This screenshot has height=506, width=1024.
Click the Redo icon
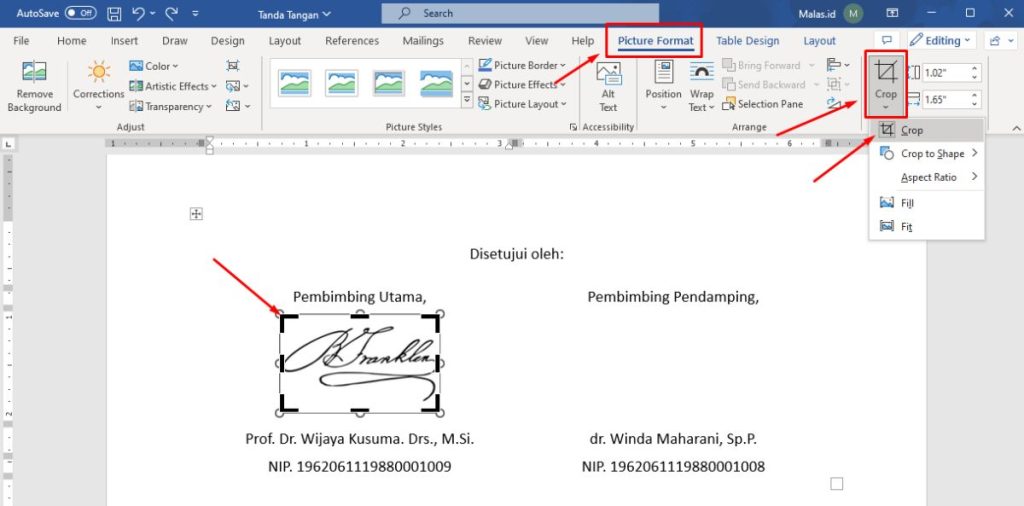[x=171, y=13]
